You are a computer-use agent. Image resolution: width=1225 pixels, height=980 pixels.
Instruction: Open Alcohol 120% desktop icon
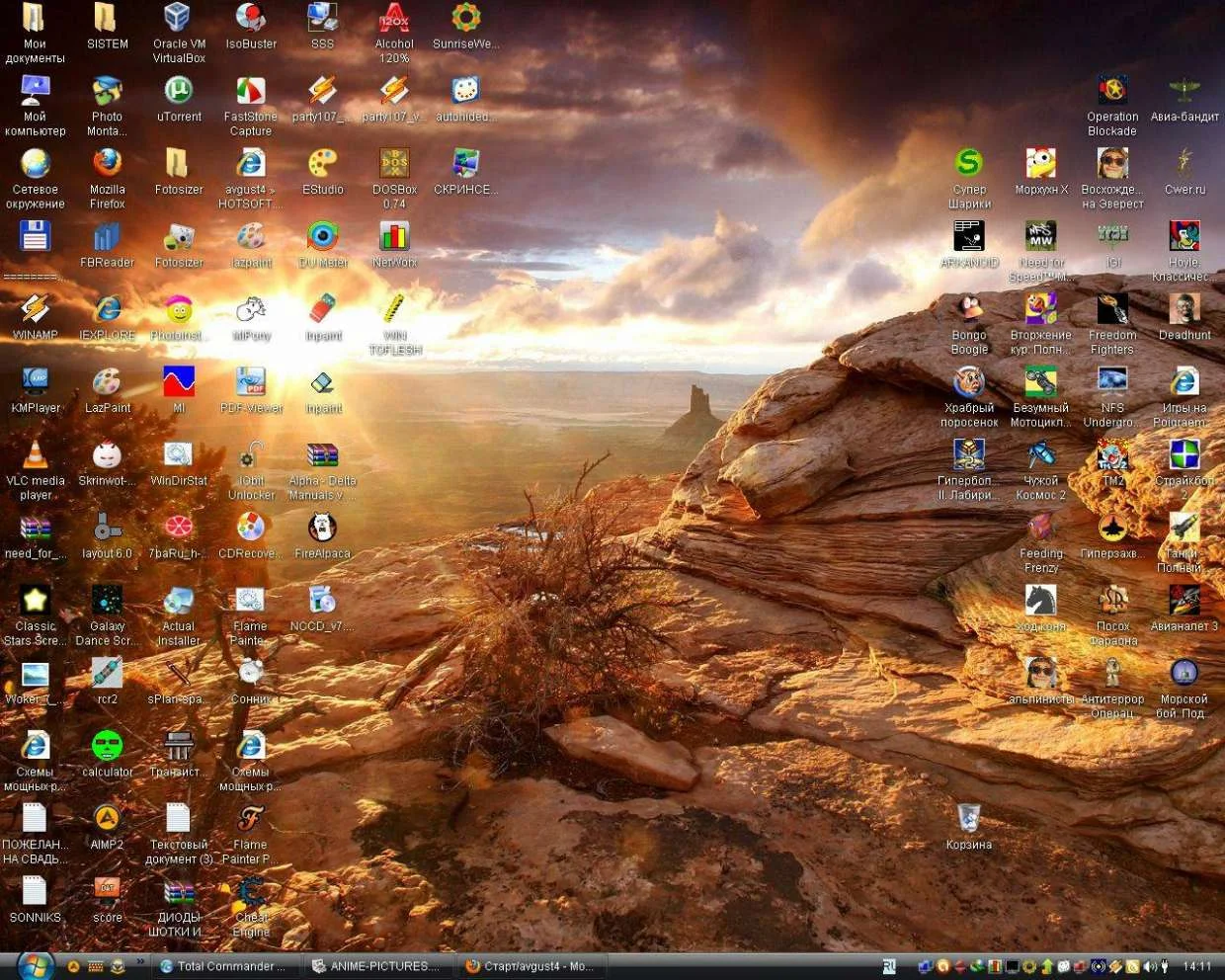click(394, 33)
